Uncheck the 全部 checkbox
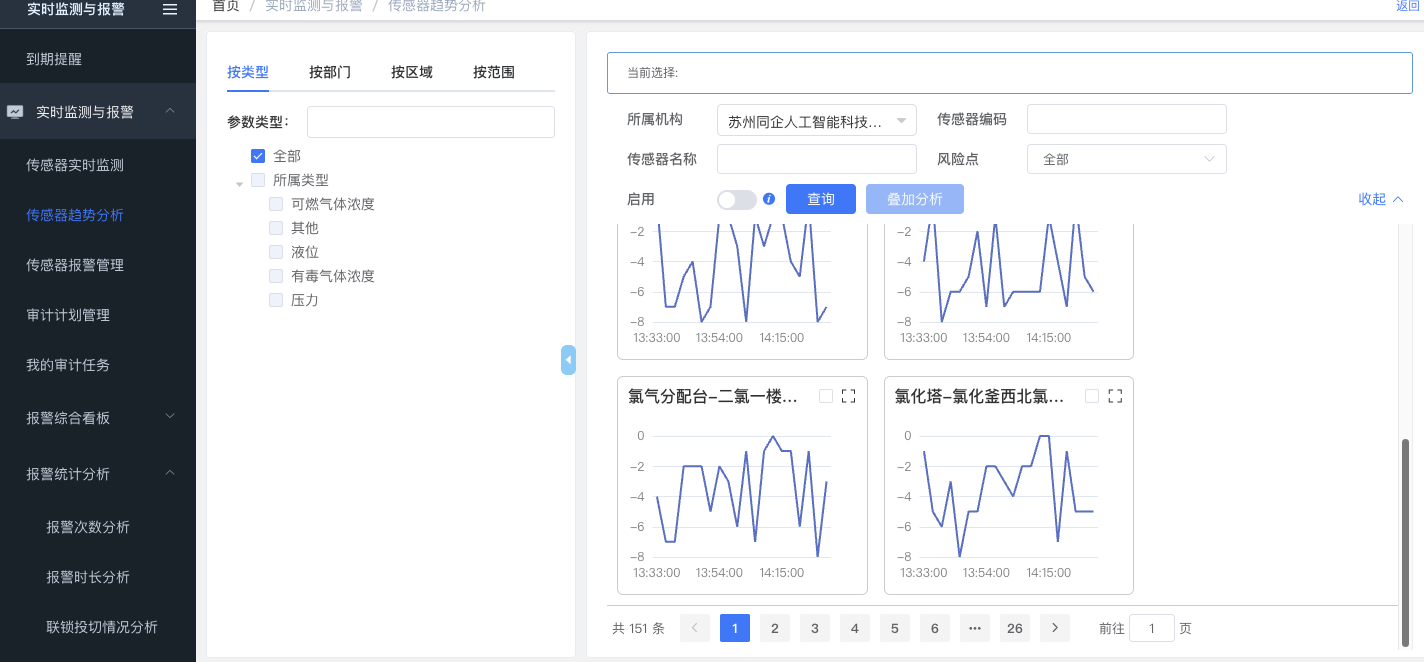The image size is (1424, 662). [258, 156]
